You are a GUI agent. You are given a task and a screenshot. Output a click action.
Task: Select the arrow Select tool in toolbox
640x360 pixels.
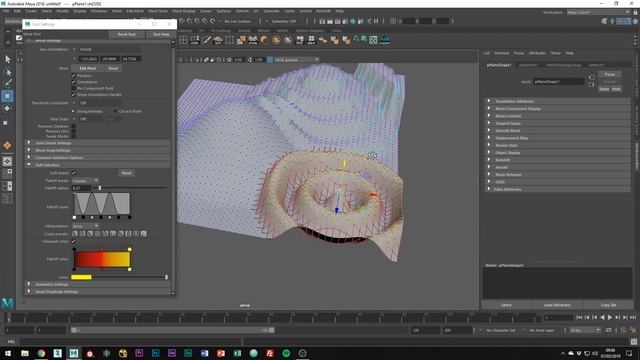coord(8,59)
